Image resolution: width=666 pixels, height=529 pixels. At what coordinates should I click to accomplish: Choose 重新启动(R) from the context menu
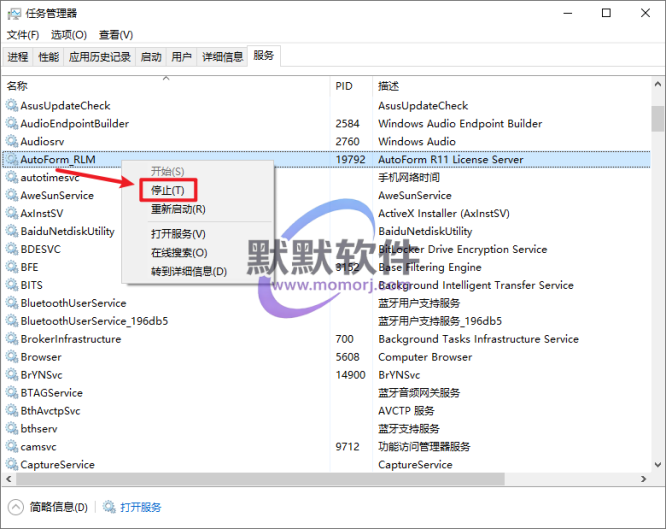coord(178,209)
